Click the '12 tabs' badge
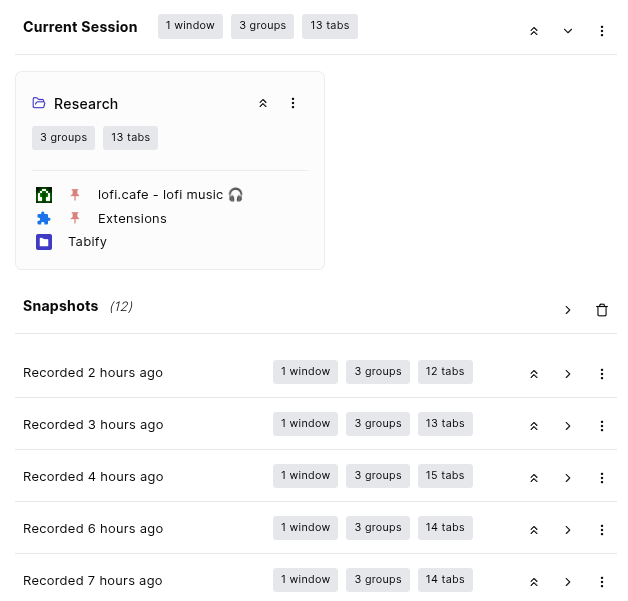This screenshot has width=628, height=601. (445, 372)
